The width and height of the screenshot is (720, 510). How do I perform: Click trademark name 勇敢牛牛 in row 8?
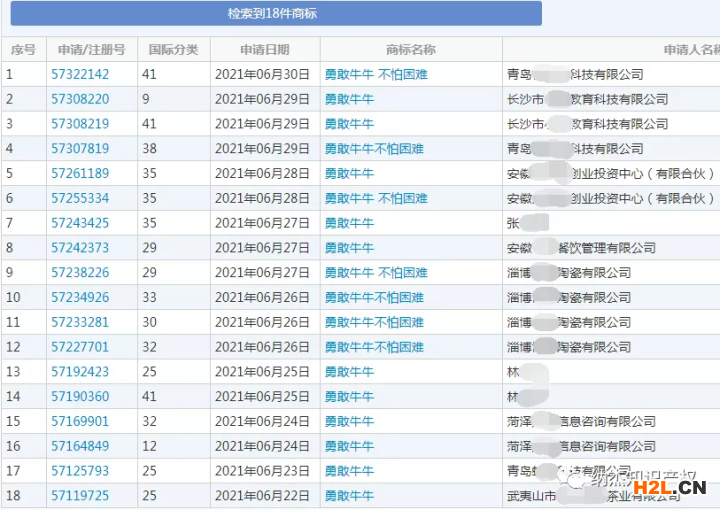pos(349,248)
